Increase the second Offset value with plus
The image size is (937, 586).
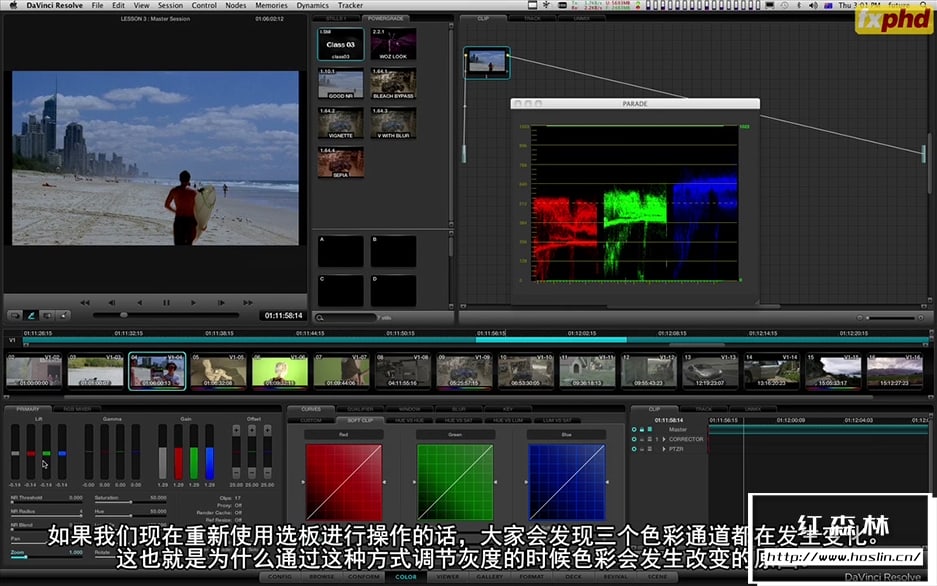[x=252, y=430]
